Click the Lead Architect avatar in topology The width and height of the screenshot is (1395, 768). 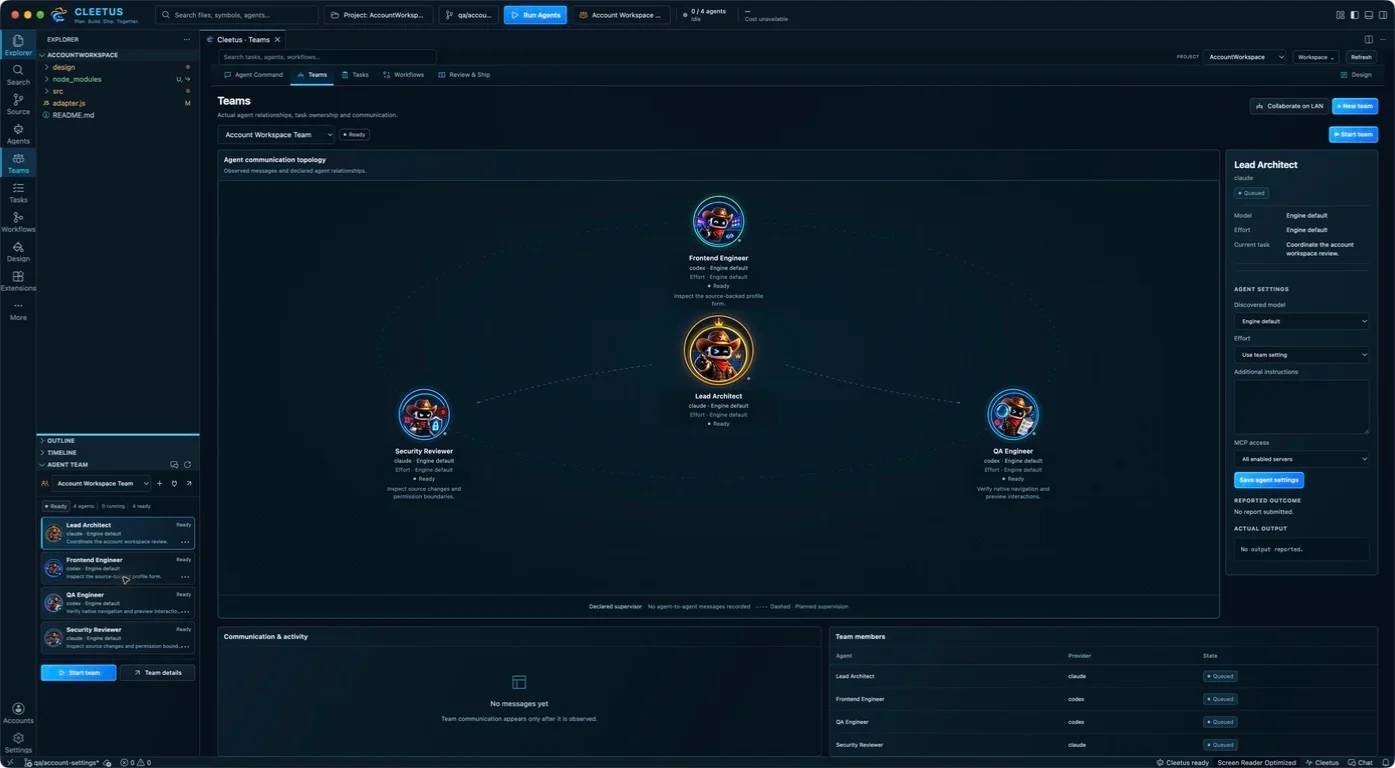point(718,351)
